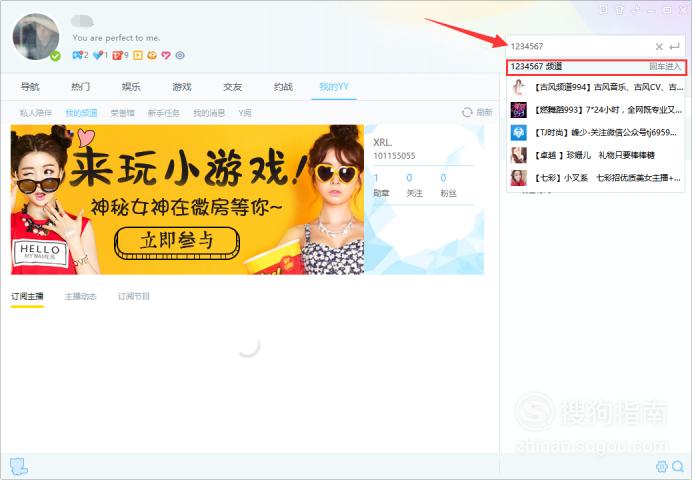Refresh the page with the 刷新 button
The image size is (692, 480).
[x=477, y=112]
